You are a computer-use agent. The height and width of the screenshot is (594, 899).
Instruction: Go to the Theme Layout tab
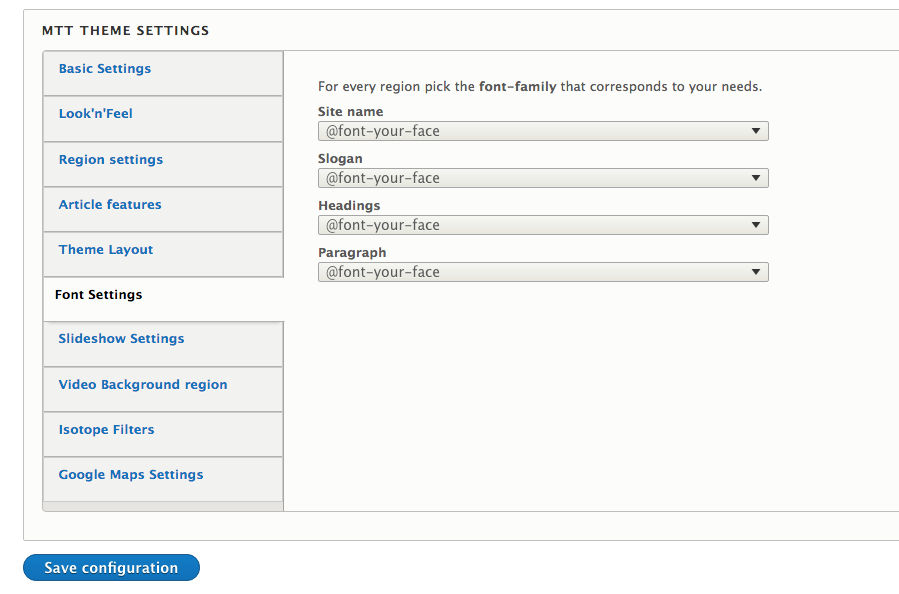[163, 254]
